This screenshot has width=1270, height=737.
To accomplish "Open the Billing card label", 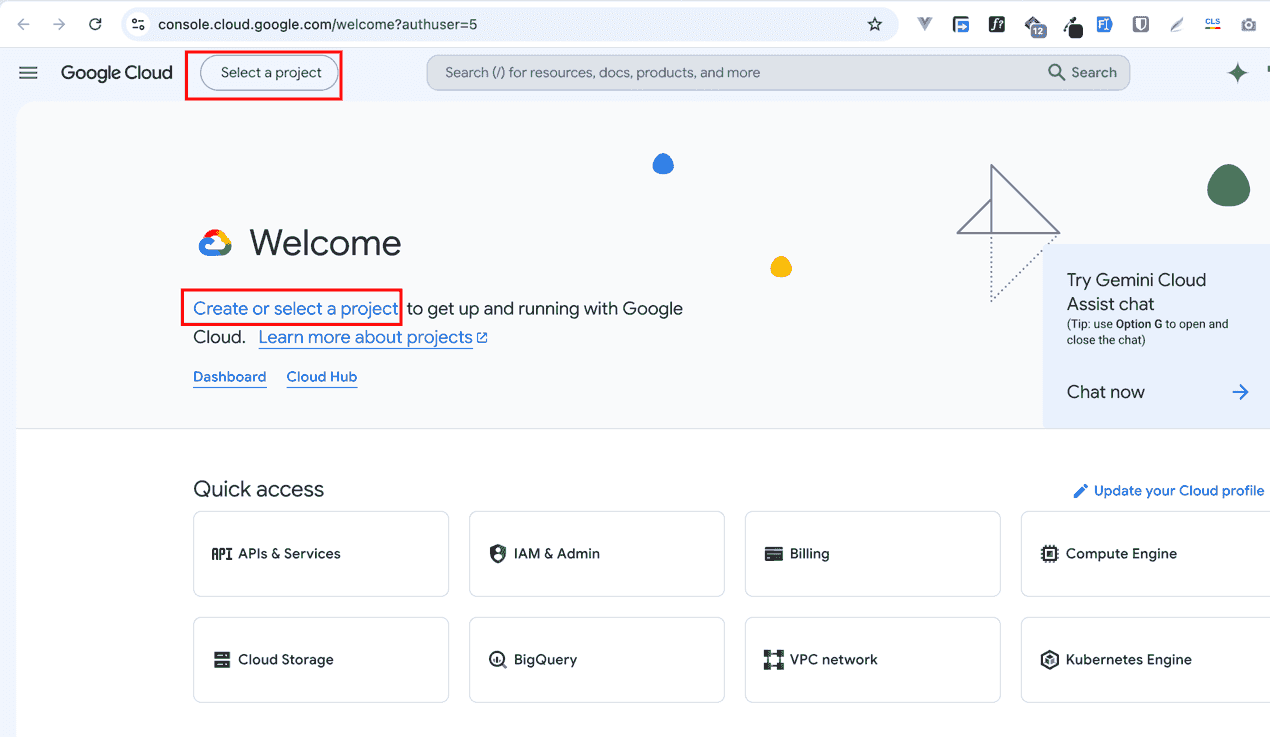I will pyautogui.click(x=809, y=554).
